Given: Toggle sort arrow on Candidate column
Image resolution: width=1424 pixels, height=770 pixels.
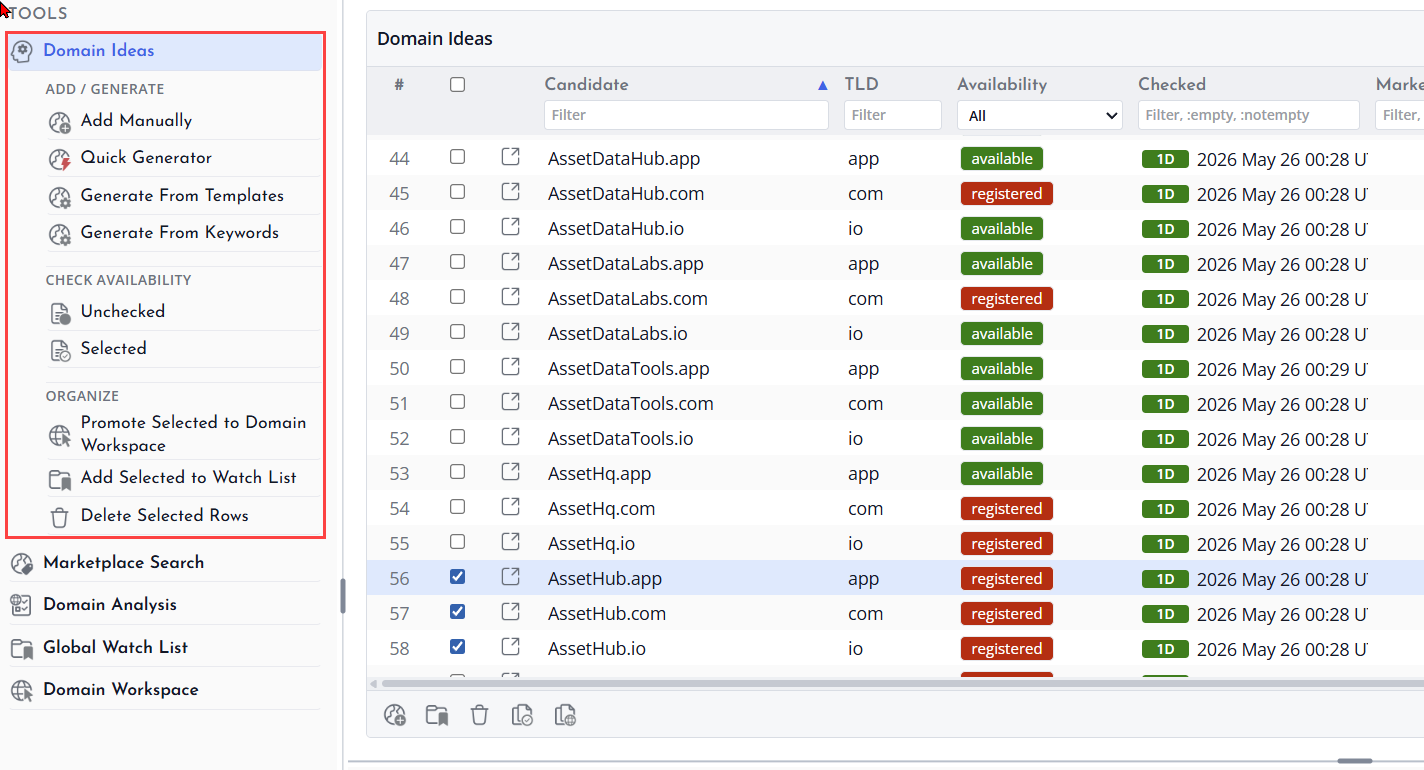Looking at the screenshot, I should pos(823,85).
